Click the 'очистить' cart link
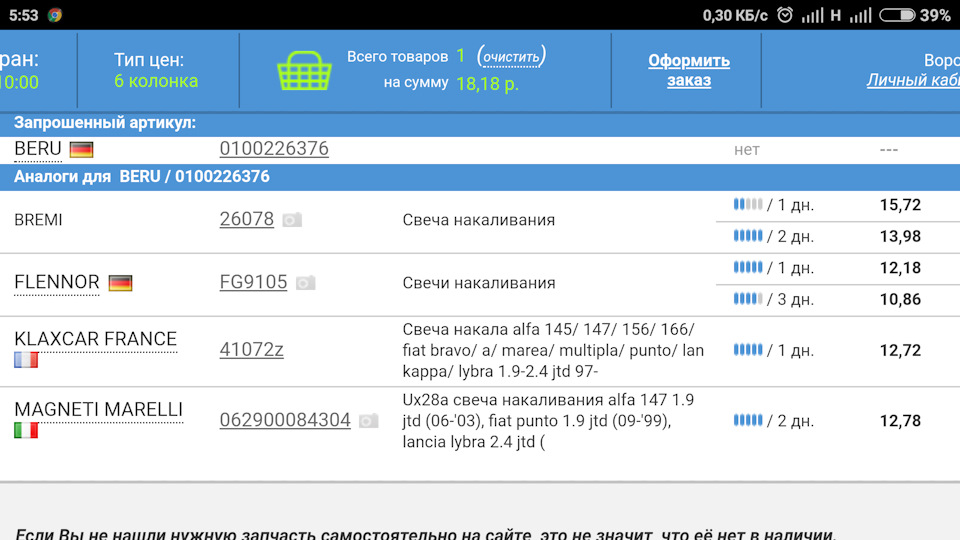Image resolution: width=960 pixels, height=540 pixels. click(x=511, y=57)
